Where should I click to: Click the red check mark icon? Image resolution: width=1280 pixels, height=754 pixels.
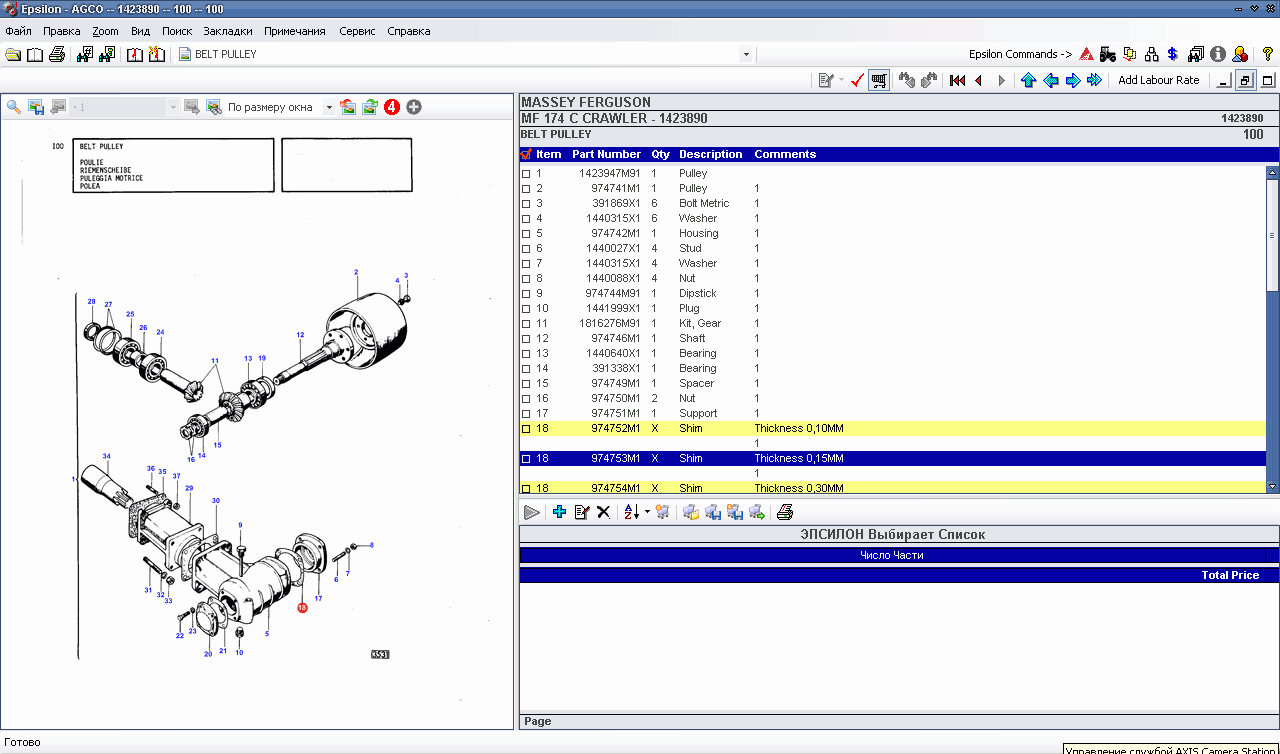point(857,80)
